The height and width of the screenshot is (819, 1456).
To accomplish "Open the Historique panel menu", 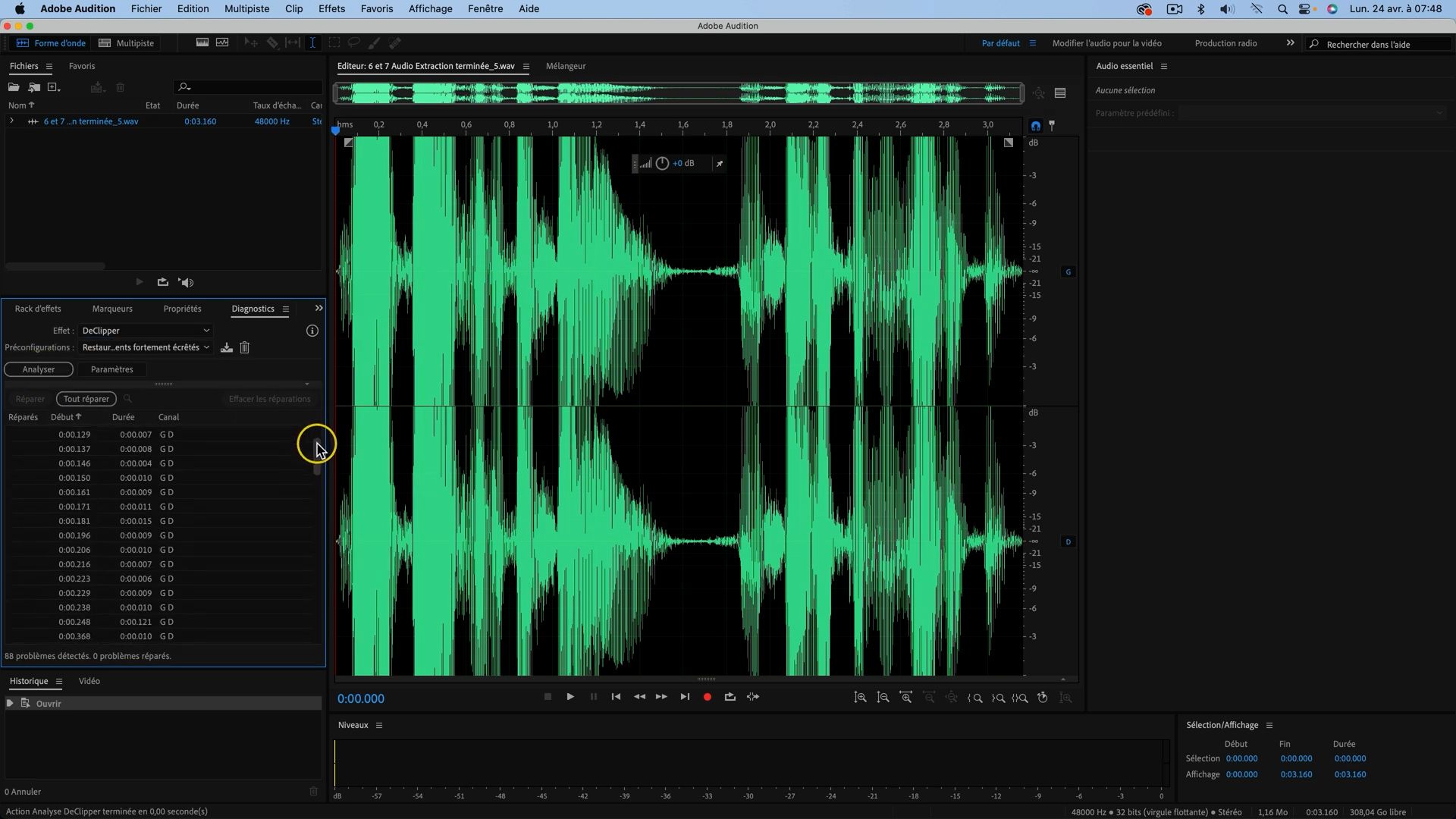I will coord(58,681).
